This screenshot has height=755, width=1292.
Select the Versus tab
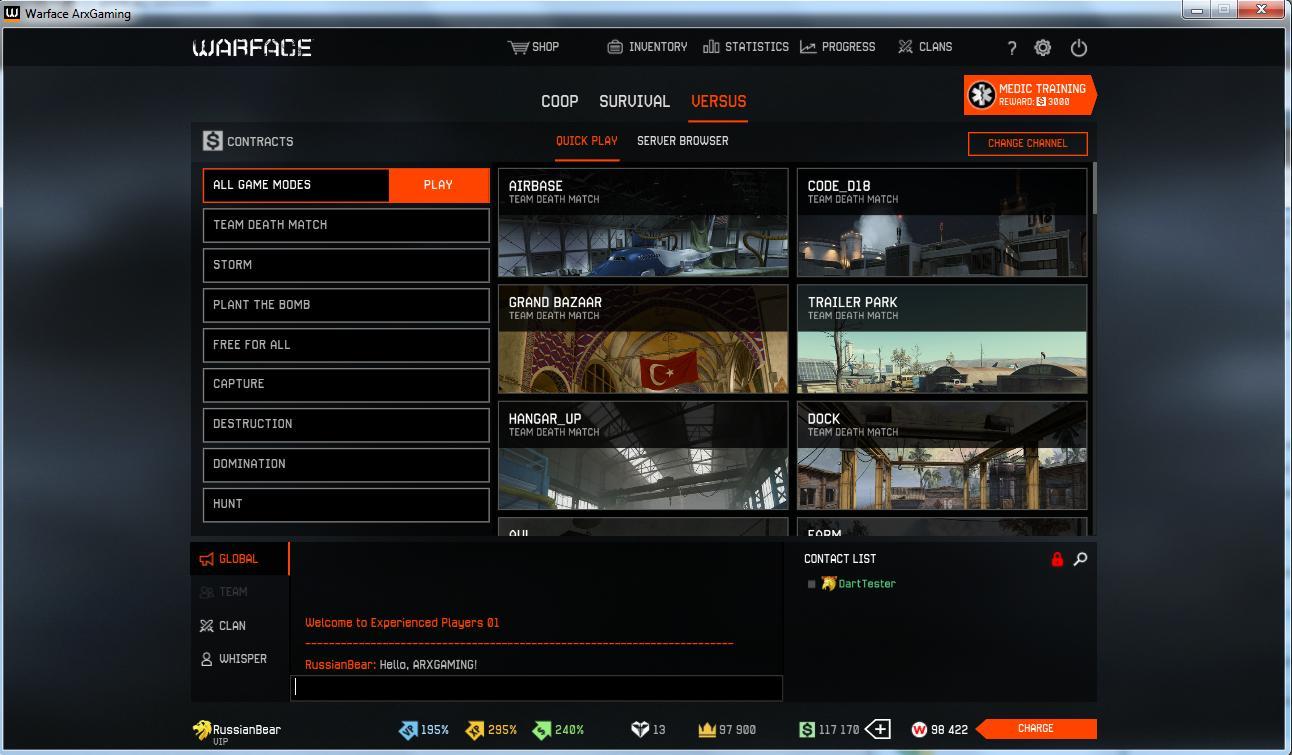click(x=718, y=101)
